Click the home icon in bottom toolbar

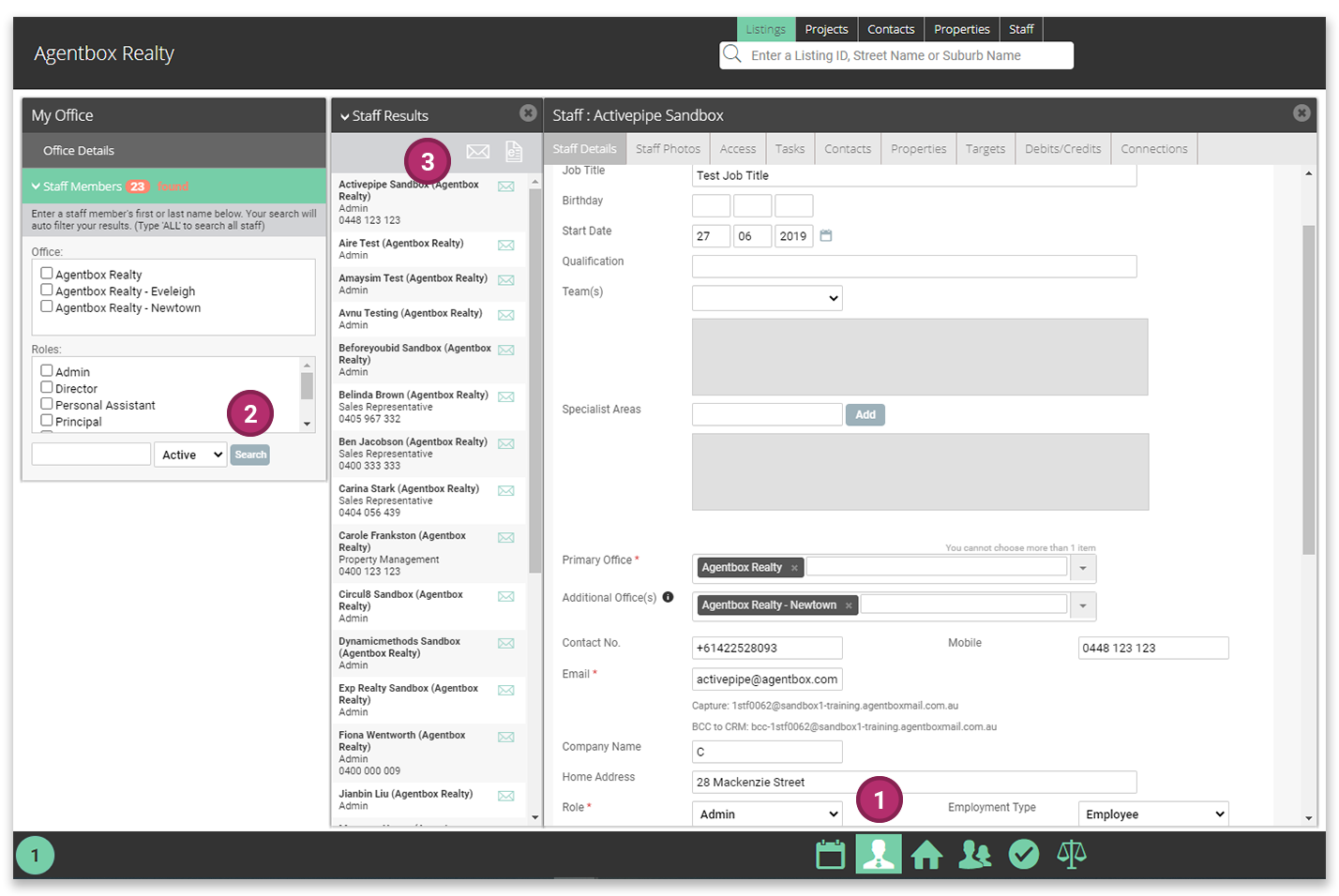926,855
